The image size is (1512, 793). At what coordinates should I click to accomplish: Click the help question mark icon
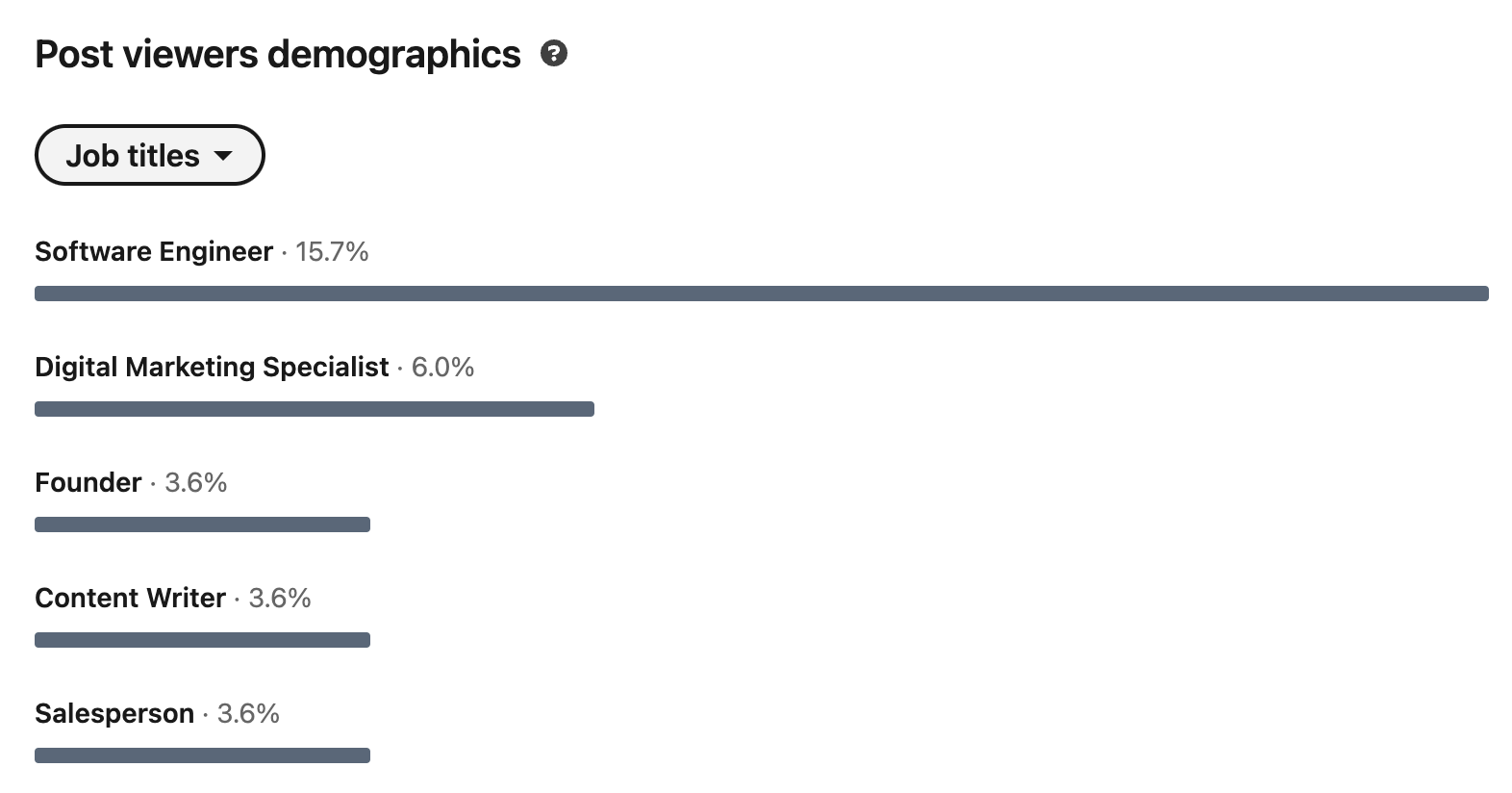pos(554,53)
